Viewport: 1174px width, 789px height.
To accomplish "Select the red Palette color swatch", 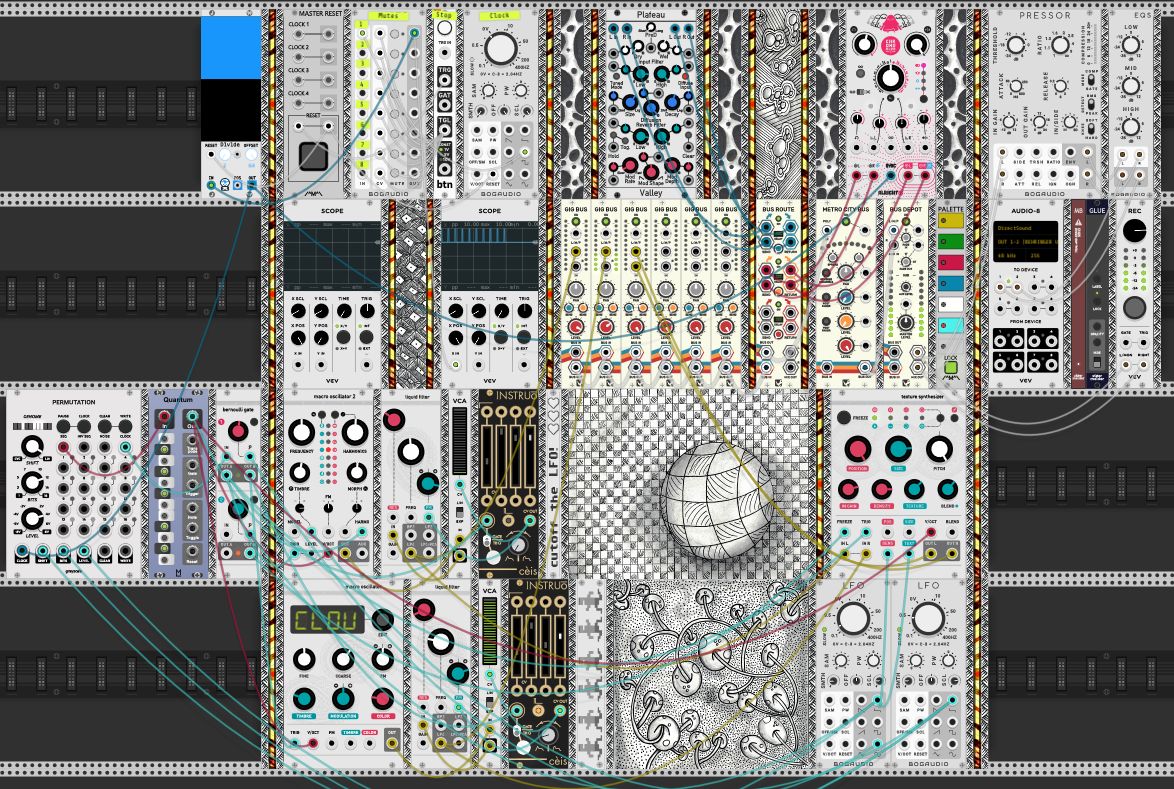I will [950, 263].
